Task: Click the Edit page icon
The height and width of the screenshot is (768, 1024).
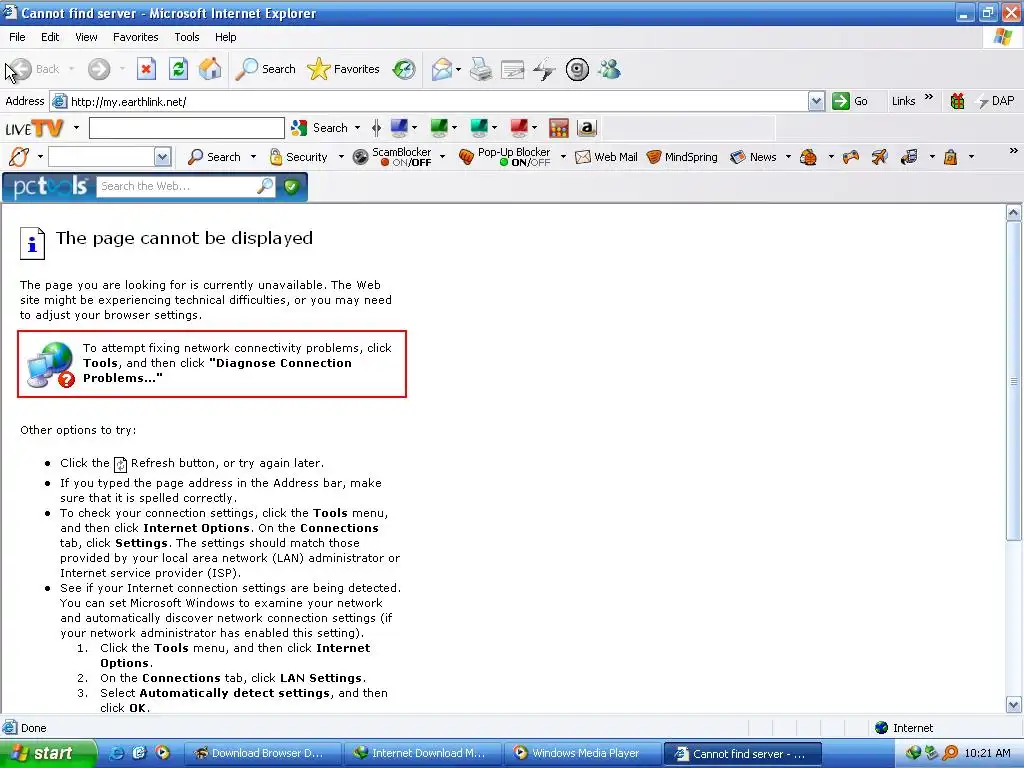Action: coord(513,69)
